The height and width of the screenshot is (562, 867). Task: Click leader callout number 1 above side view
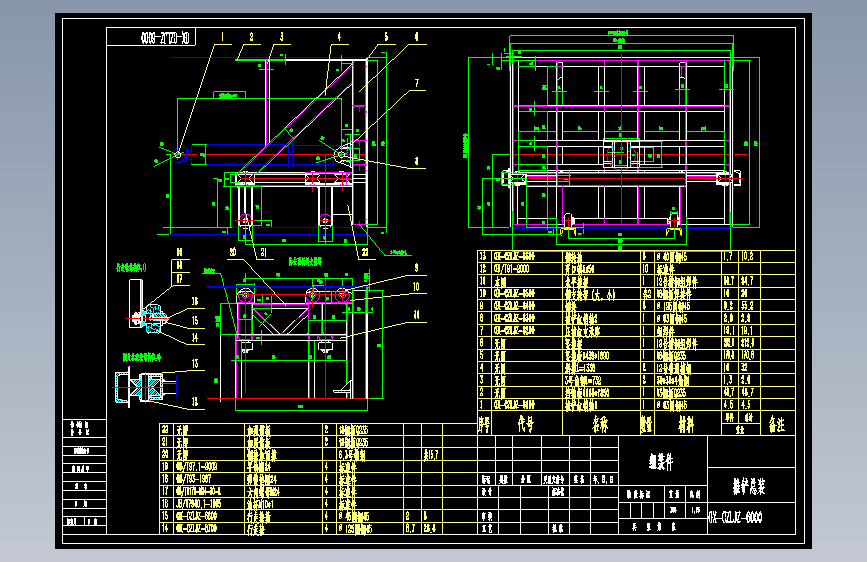[x=222, y=37]
